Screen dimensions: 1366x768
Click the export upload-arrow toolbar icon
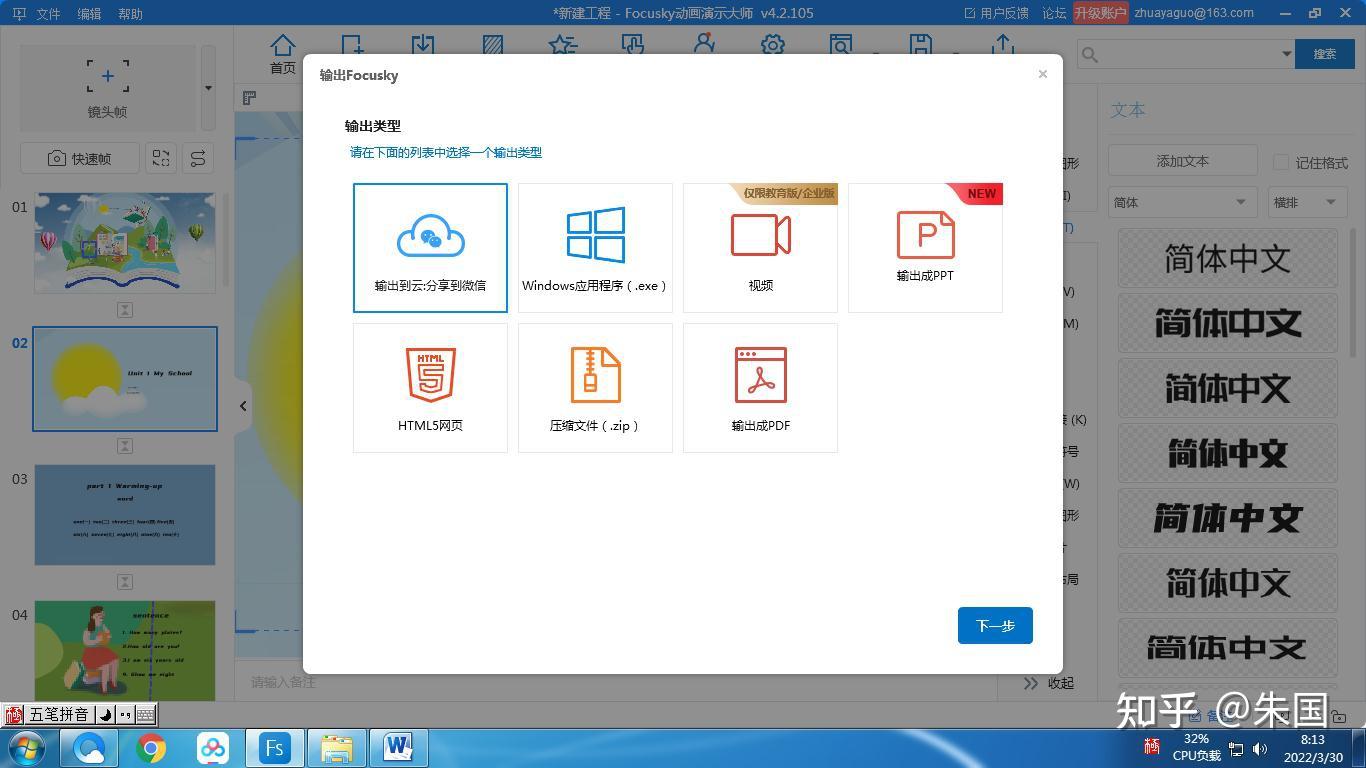click(x=1003, y=46)
